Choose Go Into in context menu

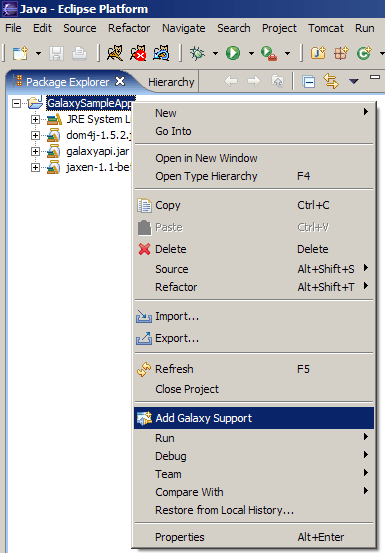(x=254, y=131)
